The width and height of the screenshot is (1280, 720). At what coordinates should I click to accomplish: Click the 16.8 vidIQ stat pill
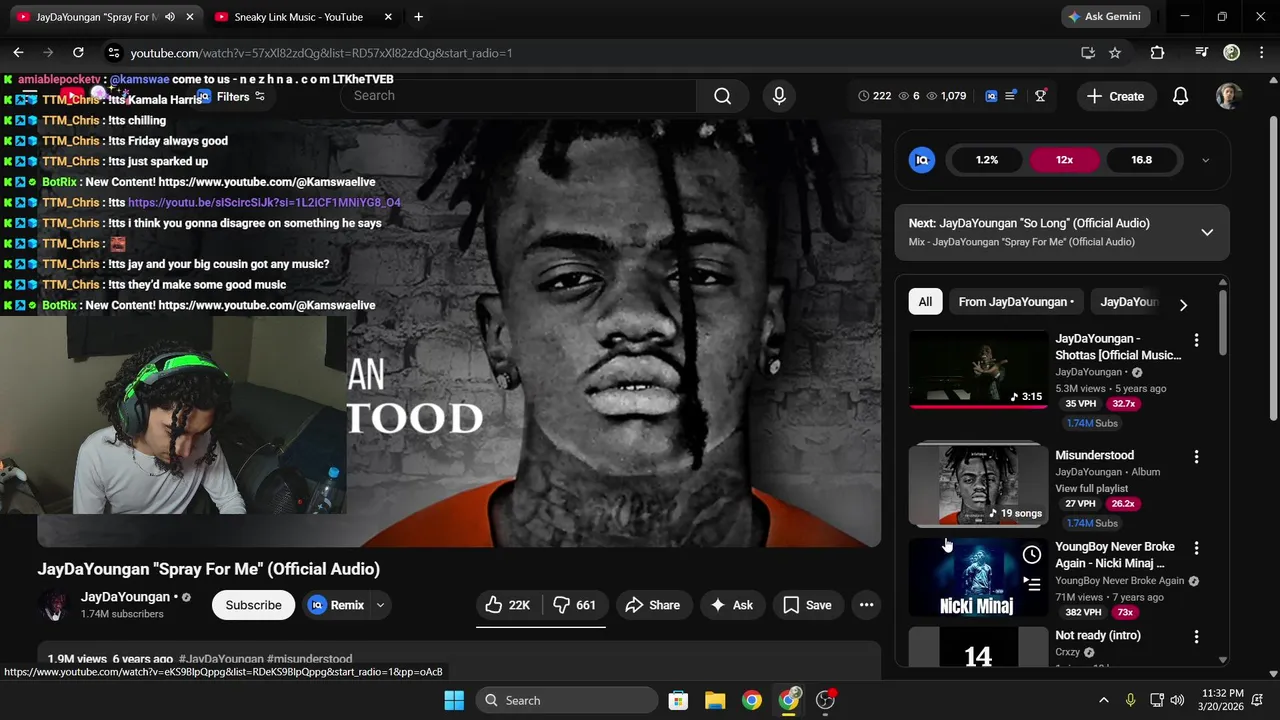[1141, 160]
